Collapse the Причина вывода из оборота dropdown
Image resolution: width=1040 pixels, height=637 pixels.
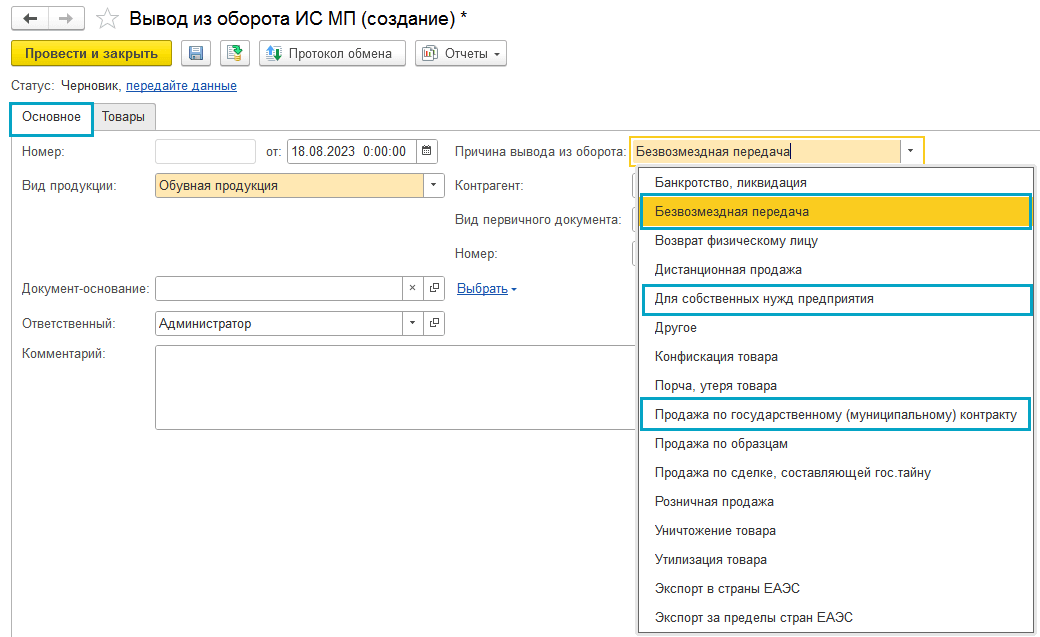tap(911, 152)
